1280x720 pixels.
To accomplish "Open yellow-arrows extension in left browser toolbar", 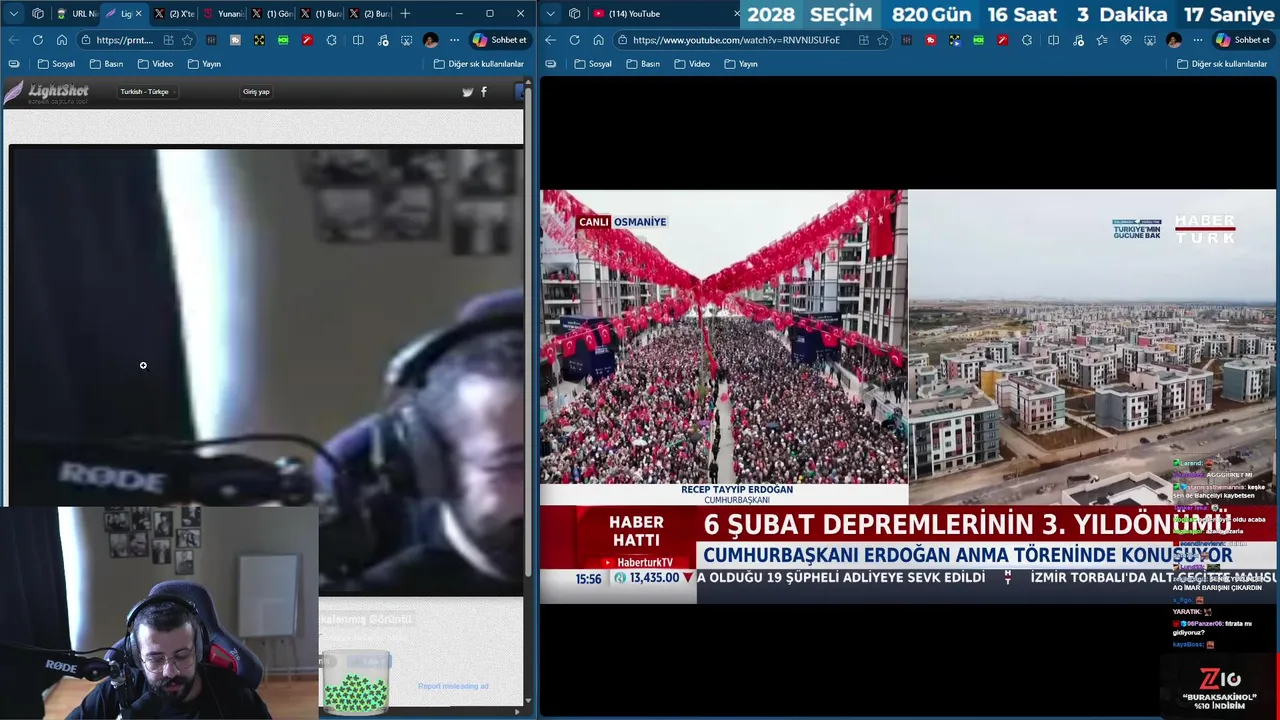I will tap(259, 40).
